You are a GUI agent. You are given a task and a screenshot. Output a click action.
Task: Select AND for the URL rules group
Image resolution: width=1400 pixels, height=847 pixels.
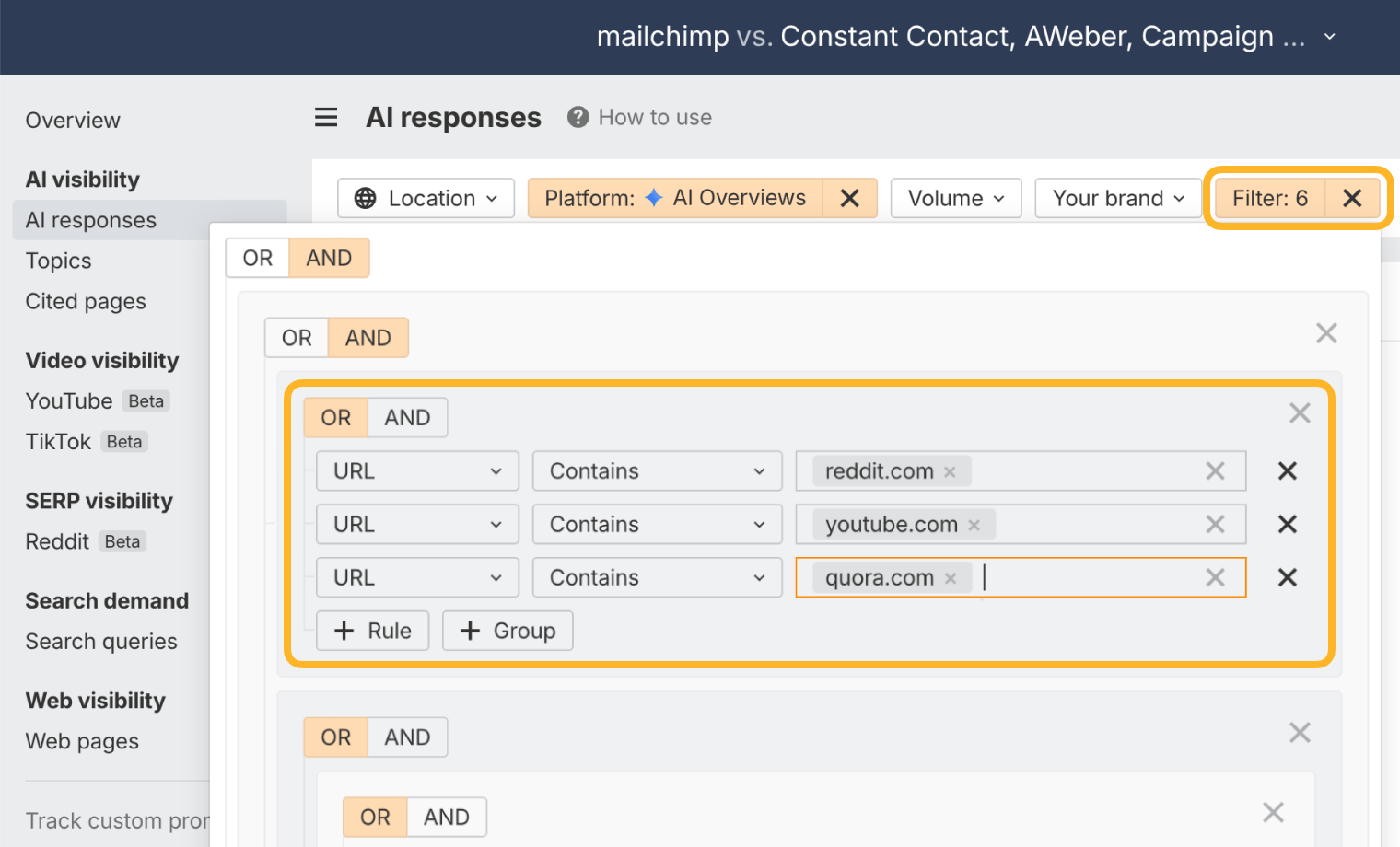tap(407, 418)
